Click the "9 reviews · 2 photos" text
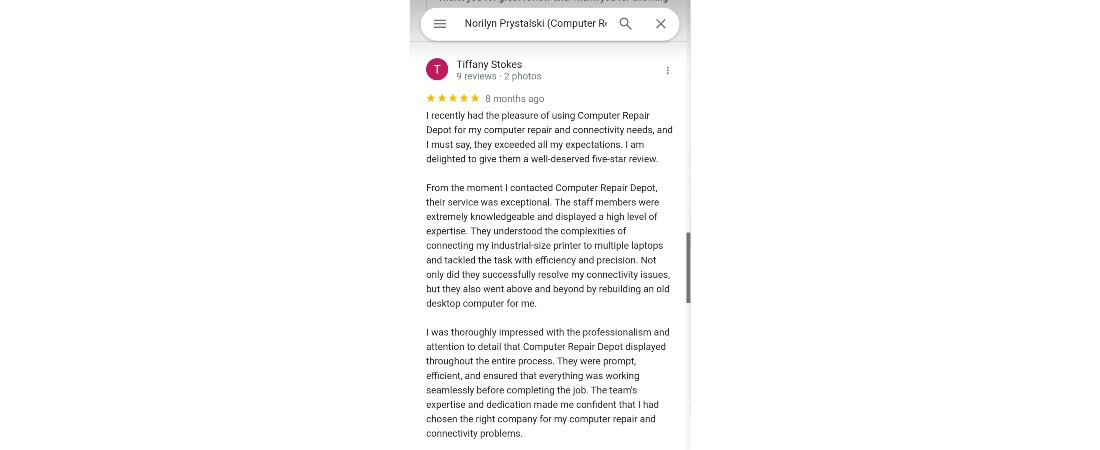The image size is (1100, 450). [x=499, y=76]
